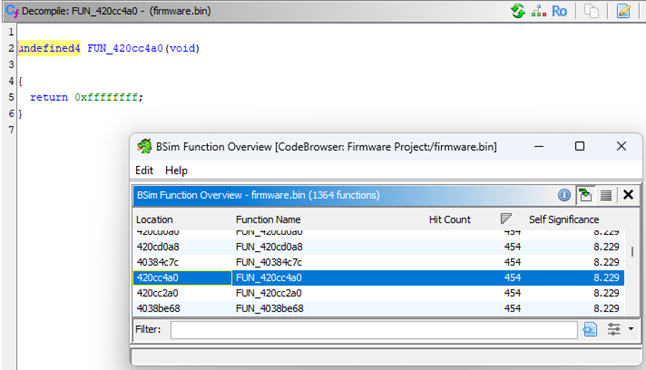Expand the filter dropdown arrow
This screenshot has width=646, height=370.
click(x=631, y=329)
